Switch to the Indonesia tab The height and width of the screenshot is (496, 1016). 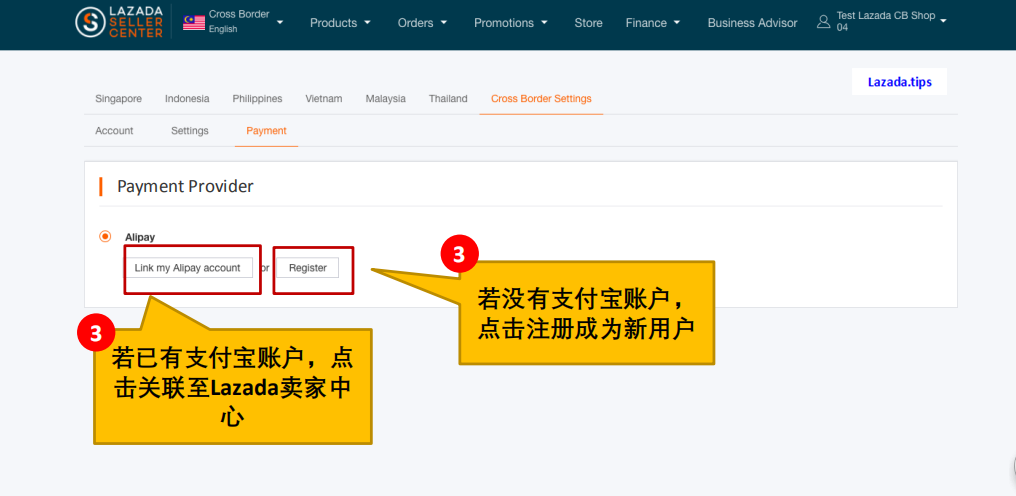187,99
